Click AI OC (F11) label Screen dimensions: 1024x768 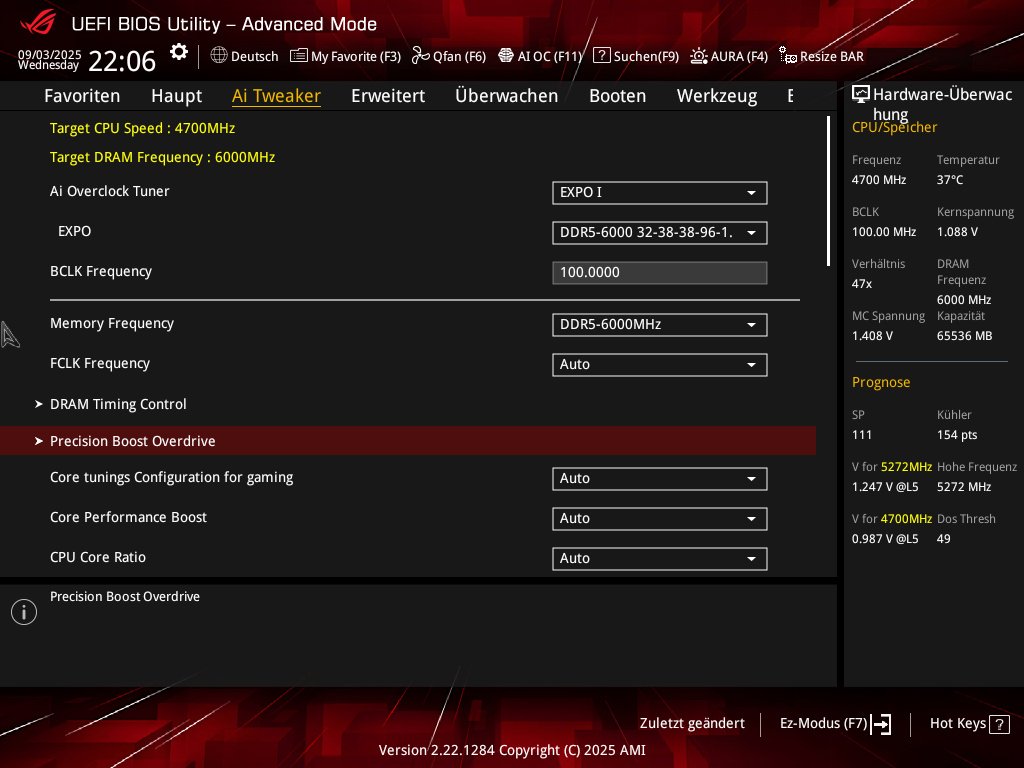[549, 56]
